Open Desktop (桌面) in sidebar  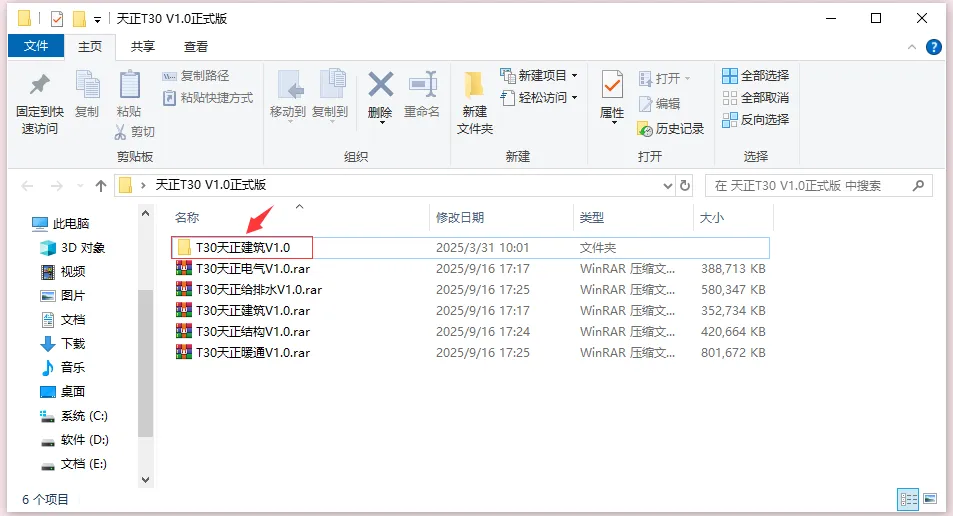point(63,392)
